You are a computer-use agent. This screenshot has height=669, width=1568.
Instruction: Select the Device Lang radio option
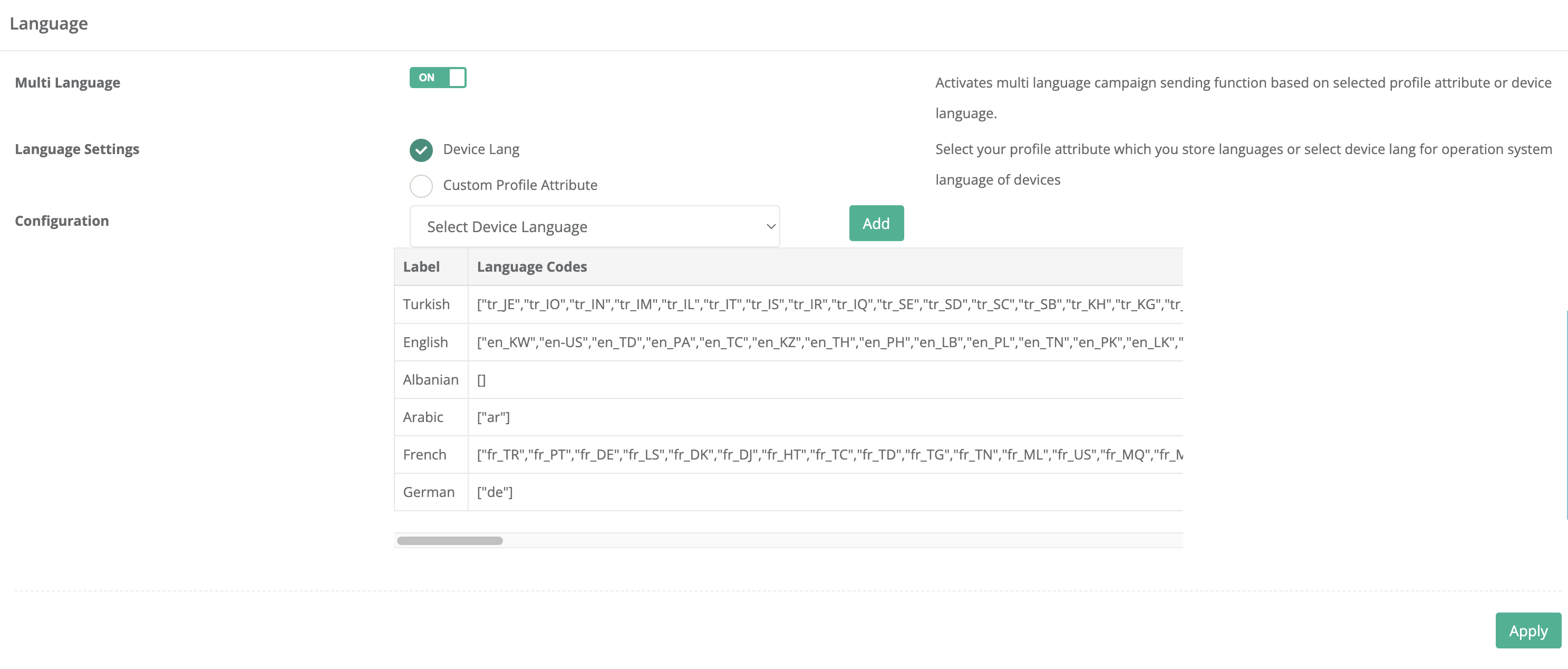click(421, 150)
